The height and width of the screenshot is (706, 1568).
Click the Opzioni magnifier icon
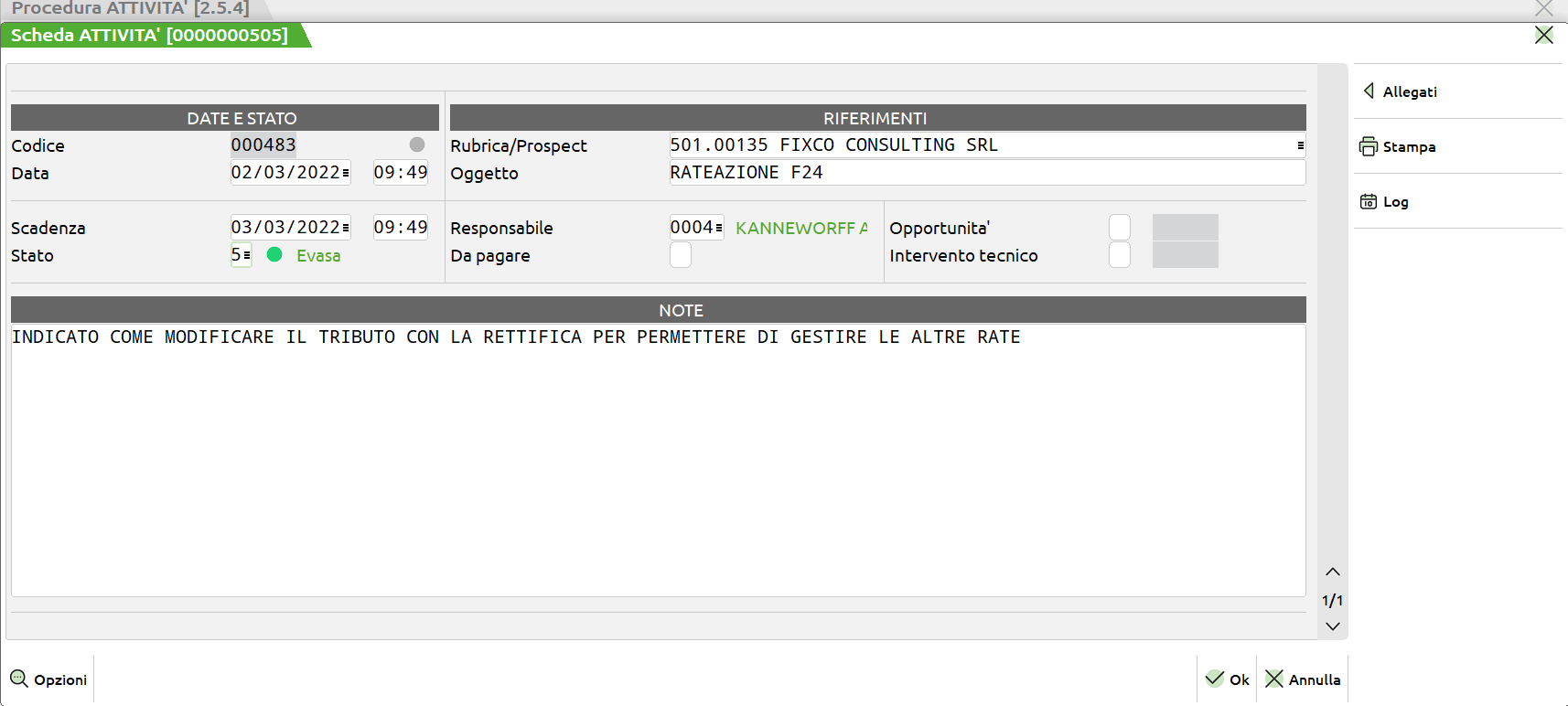(19, 679)
